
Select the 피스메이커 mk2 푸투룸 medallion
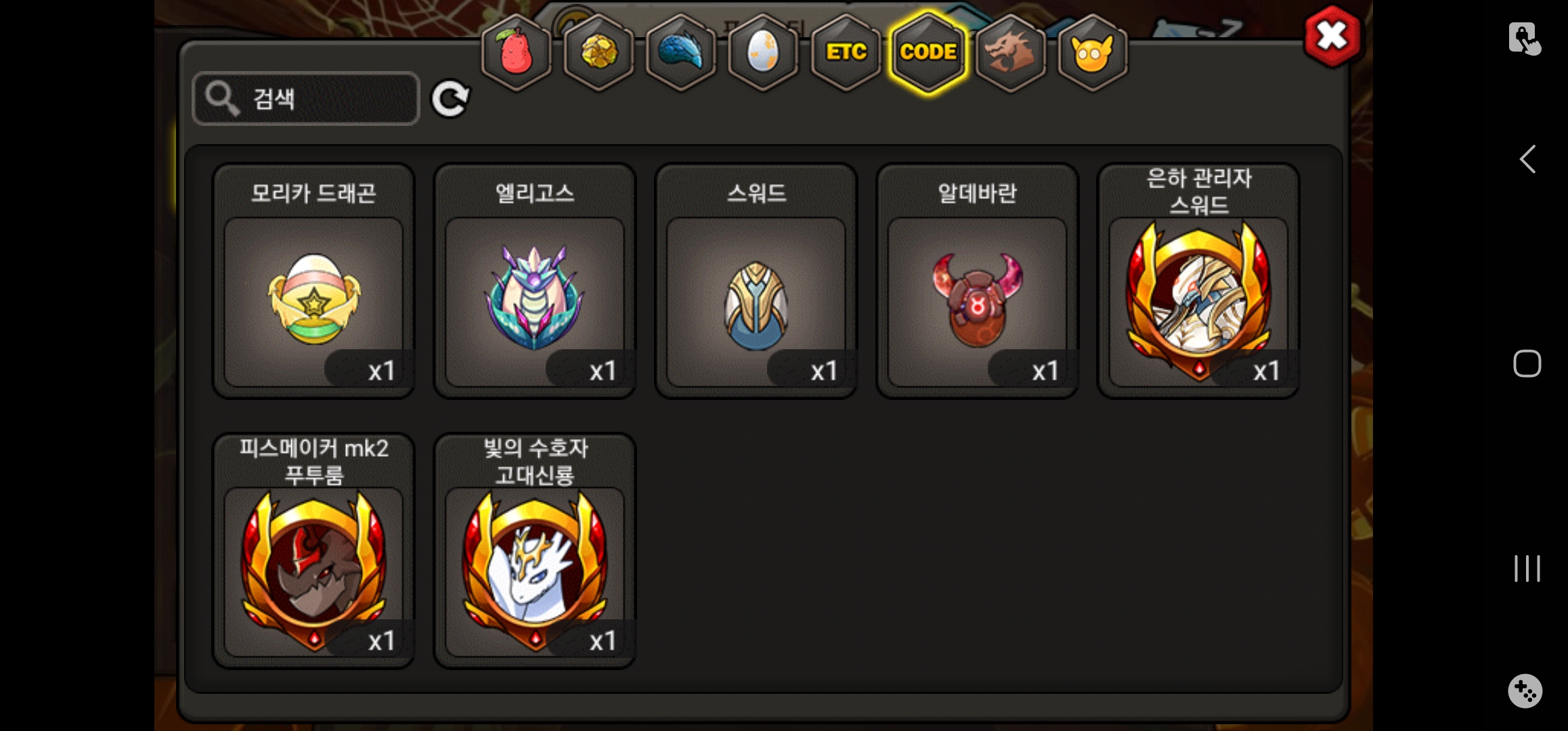313,551
